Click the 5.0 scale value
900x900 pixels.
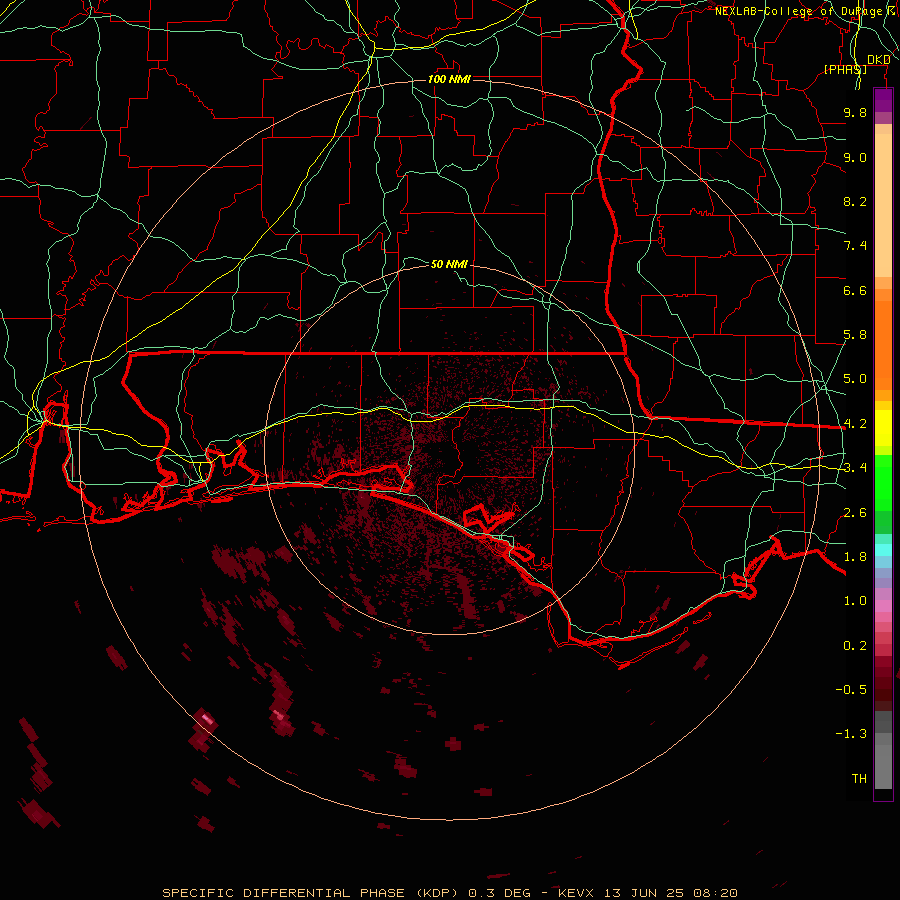(855, 379)
